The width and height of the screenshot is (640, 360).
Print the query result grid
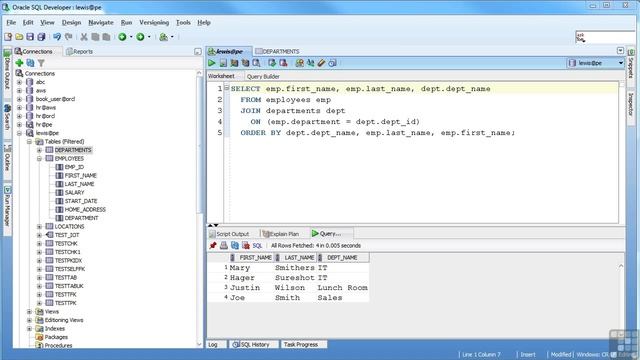click(x=224, y=245)
